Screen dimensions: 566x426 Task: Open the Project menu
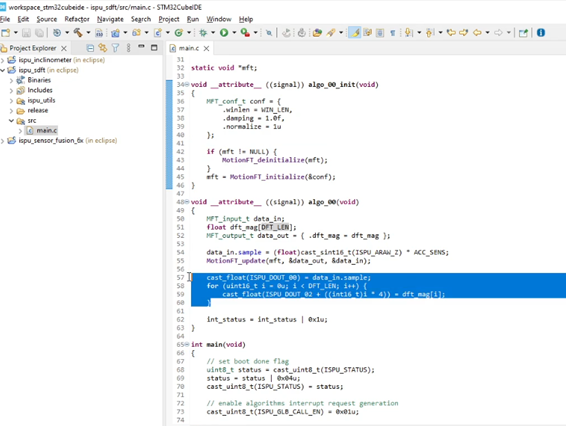coord(169,19)
